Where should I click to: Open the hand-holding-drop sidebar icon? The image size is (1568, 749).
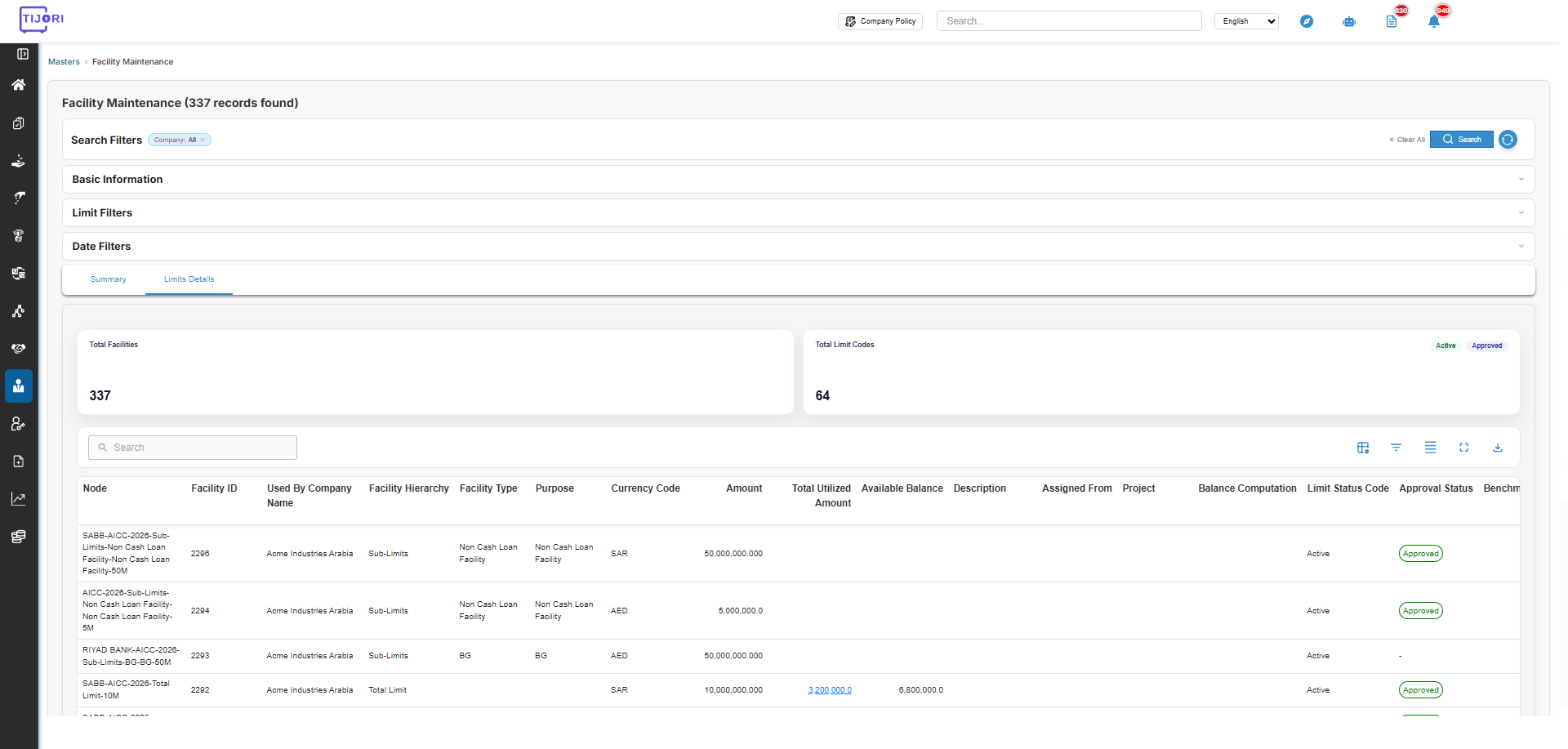(18, 161)
